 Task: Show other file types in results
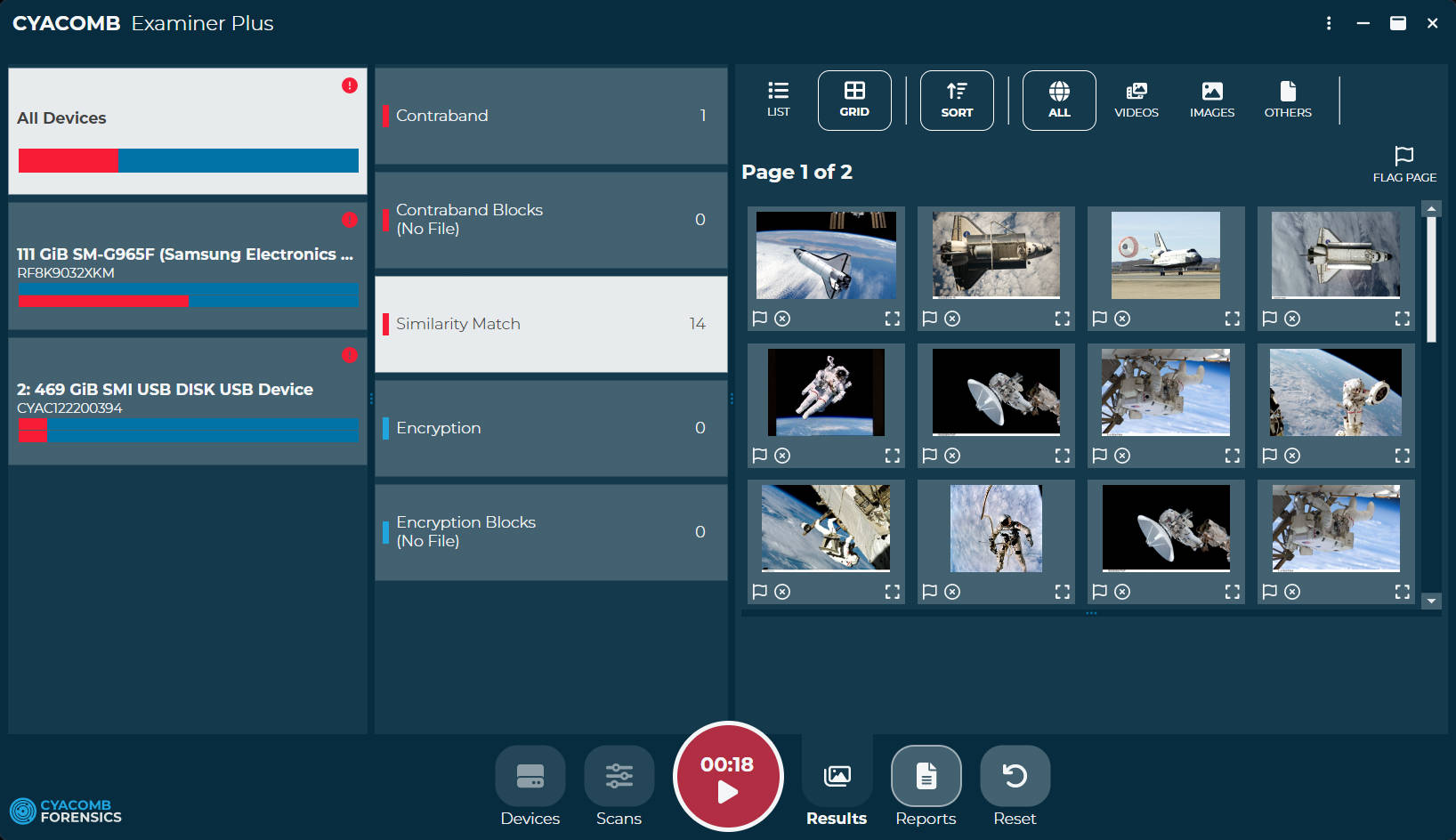coord(1288,100)
